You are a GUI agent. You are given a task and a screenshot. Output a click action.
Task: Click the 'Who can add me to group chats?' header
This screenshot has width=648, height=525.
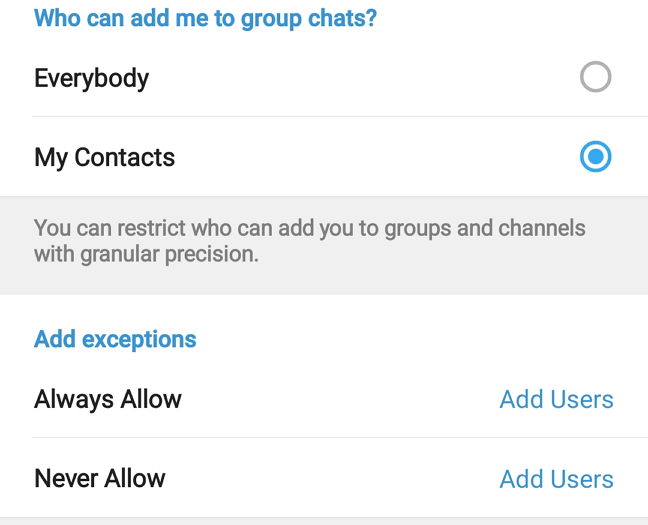click(x=205, y=19)
